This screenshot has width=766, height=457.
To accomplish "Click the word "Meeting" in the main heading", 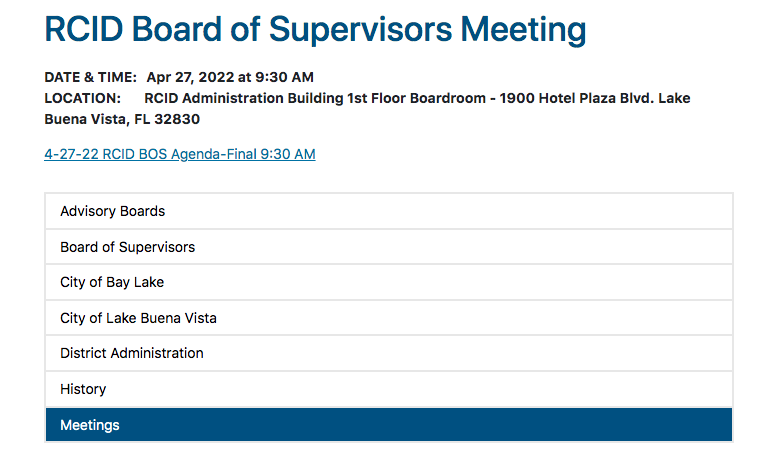I will click(x=523, y=30).
